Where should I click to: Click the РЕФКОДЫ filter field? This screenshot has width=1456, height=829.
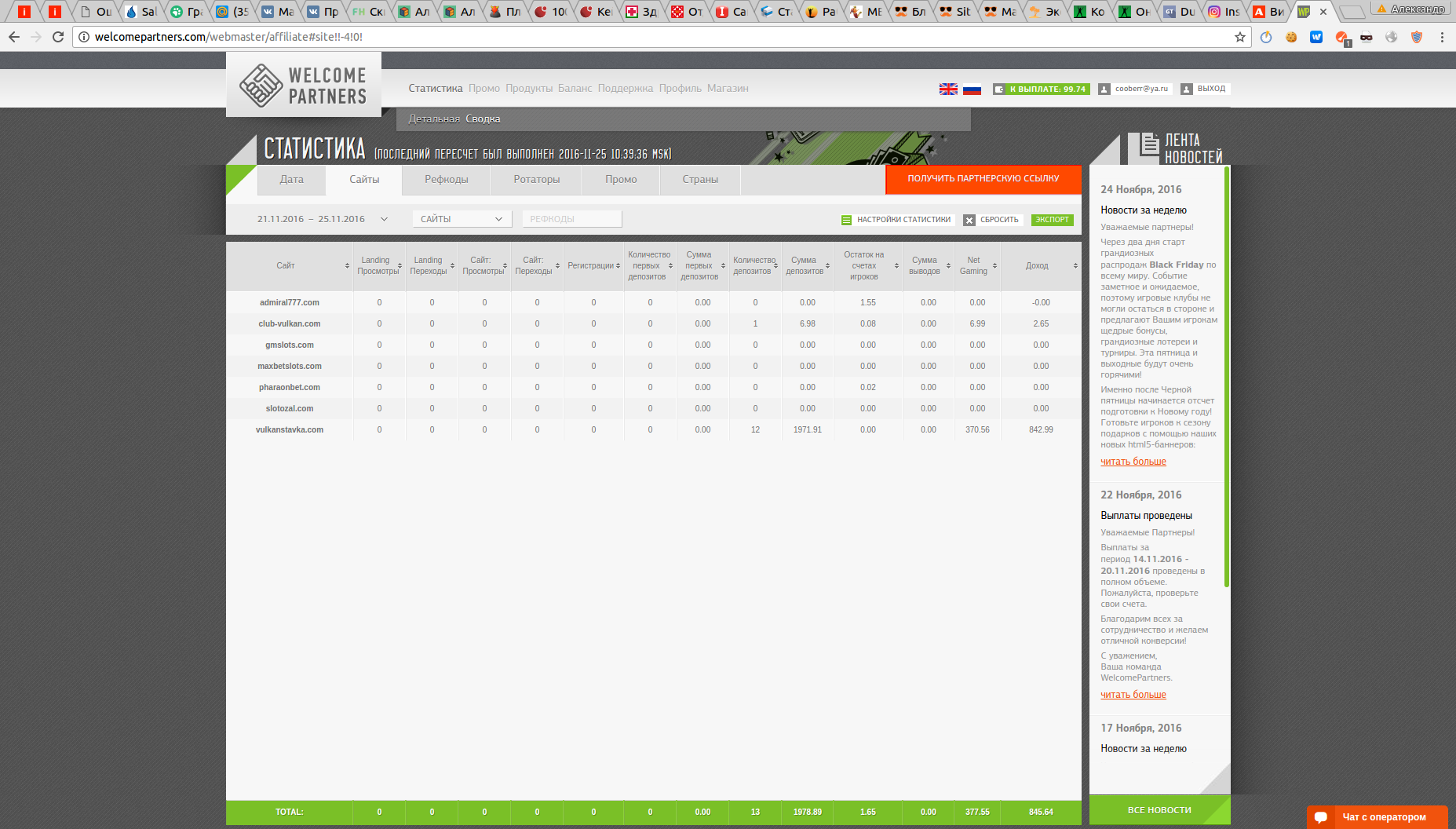pyautogui.click(x=572, y=219)
